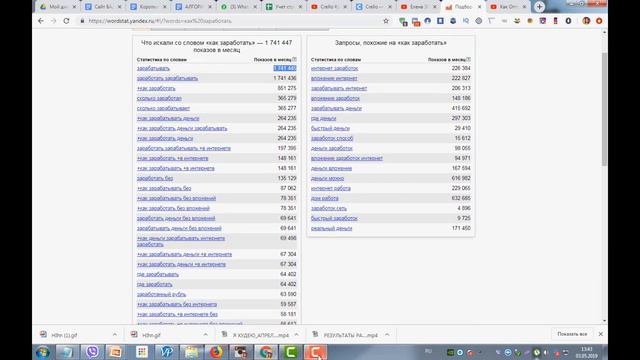The height and width of the screenshot is (360, 640).
Task: Switch to the 'Мой д...' Drive tab
Action: pos(58,7)
